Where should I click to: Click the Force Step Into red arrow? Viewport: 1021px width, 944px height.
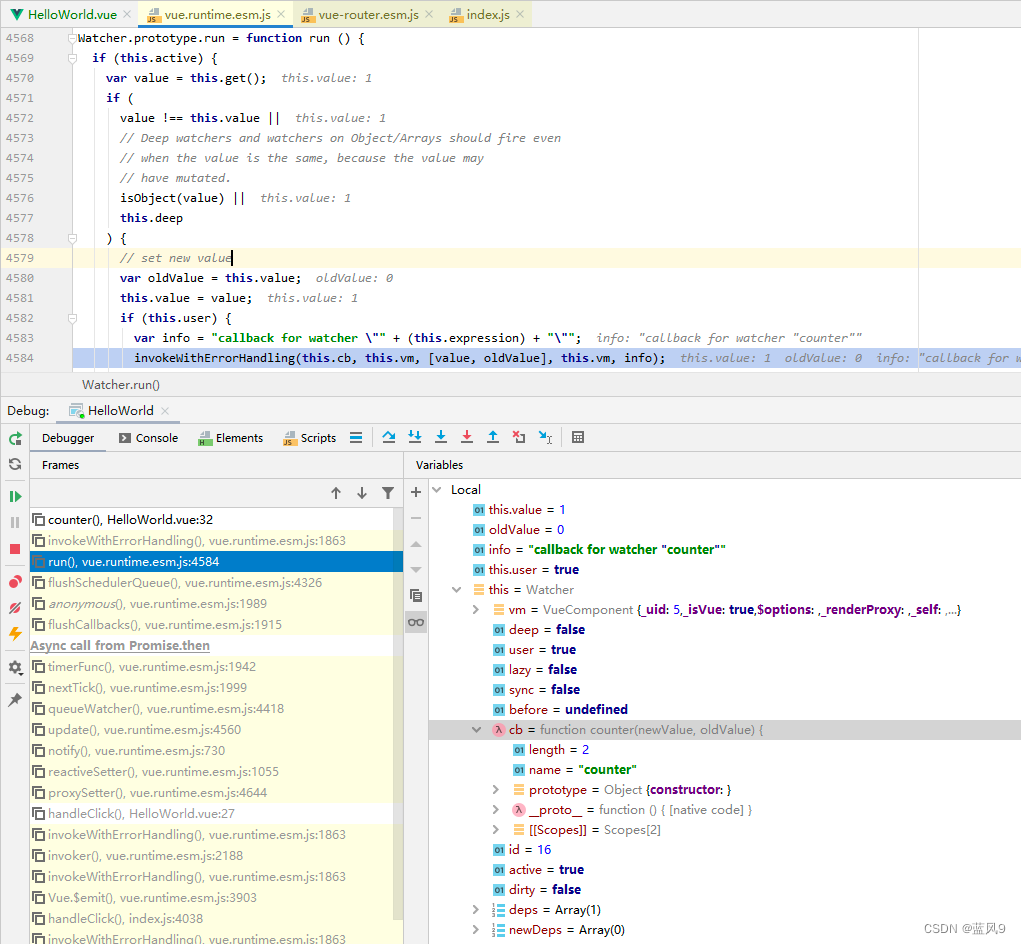(467, 437)
